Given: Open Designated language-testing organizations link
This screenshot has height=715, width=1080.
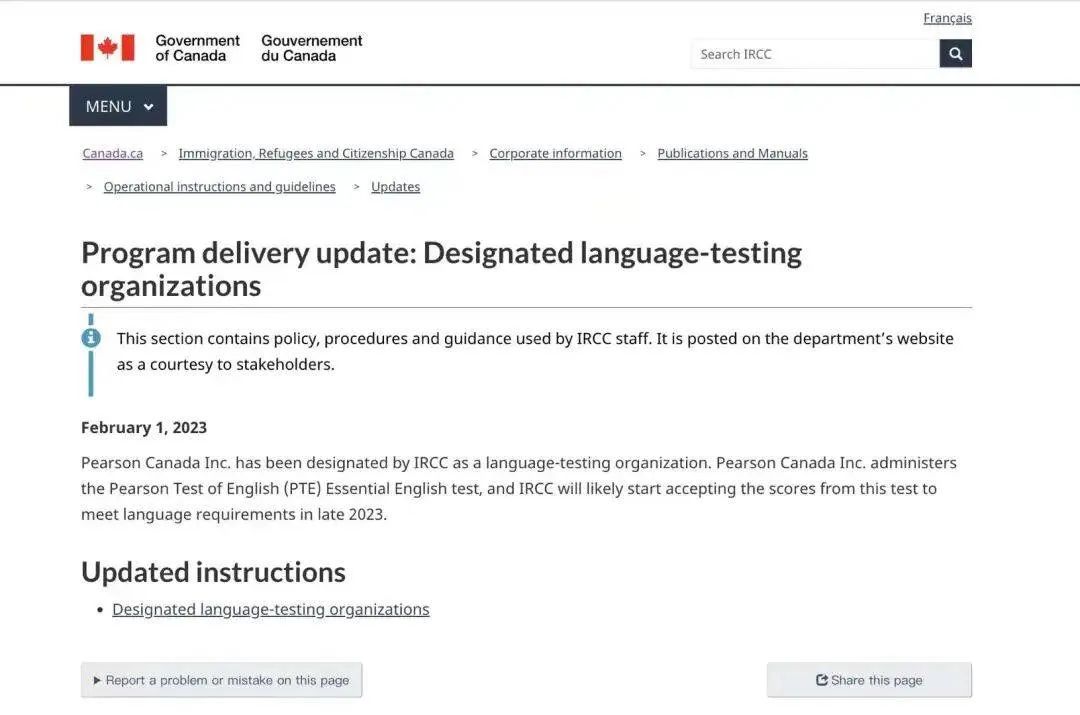Looking at the screenshot, I should coord(271,610).
